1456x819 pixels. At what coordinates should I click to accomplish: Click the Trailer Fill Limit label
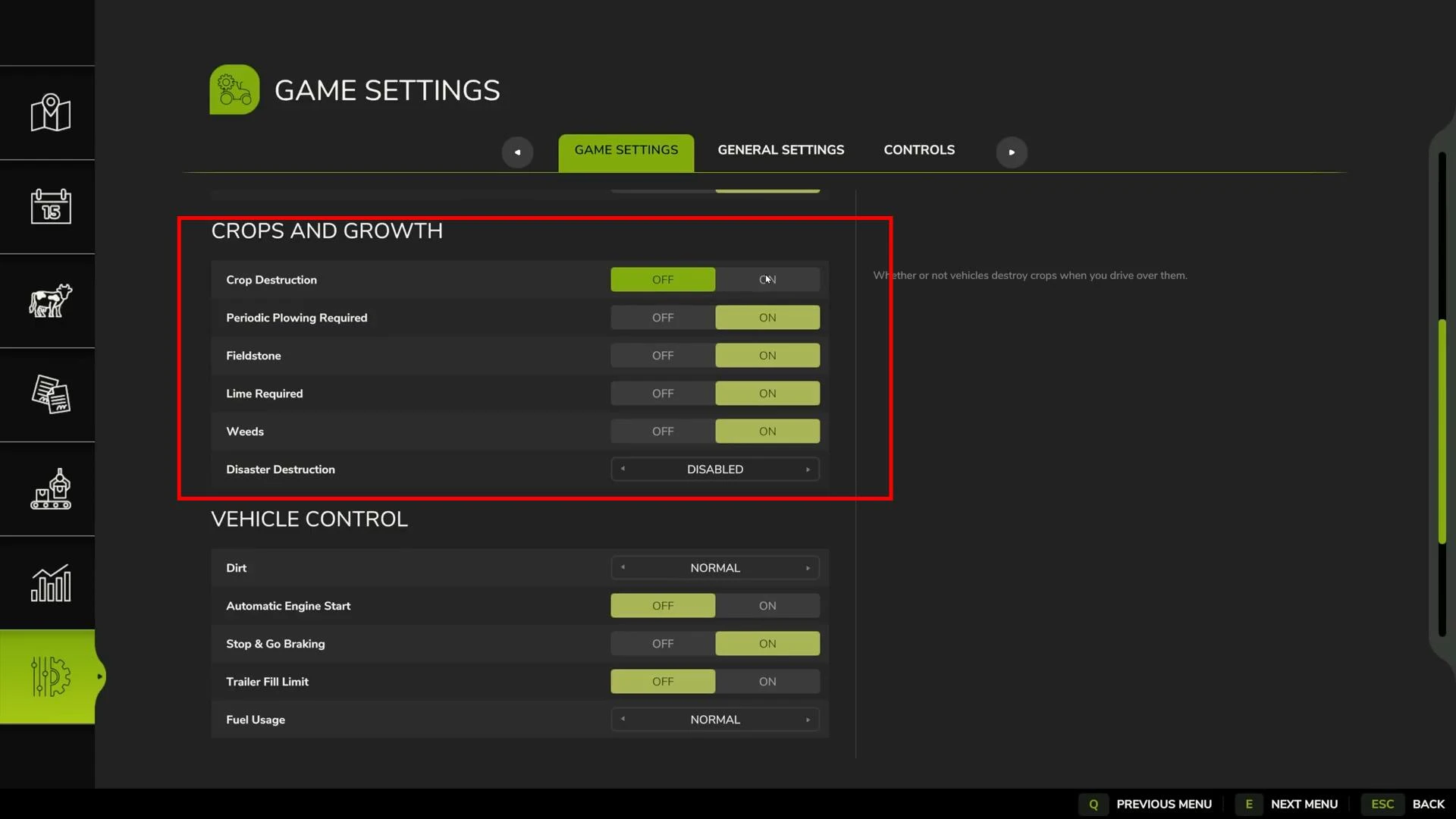(267, 682)
